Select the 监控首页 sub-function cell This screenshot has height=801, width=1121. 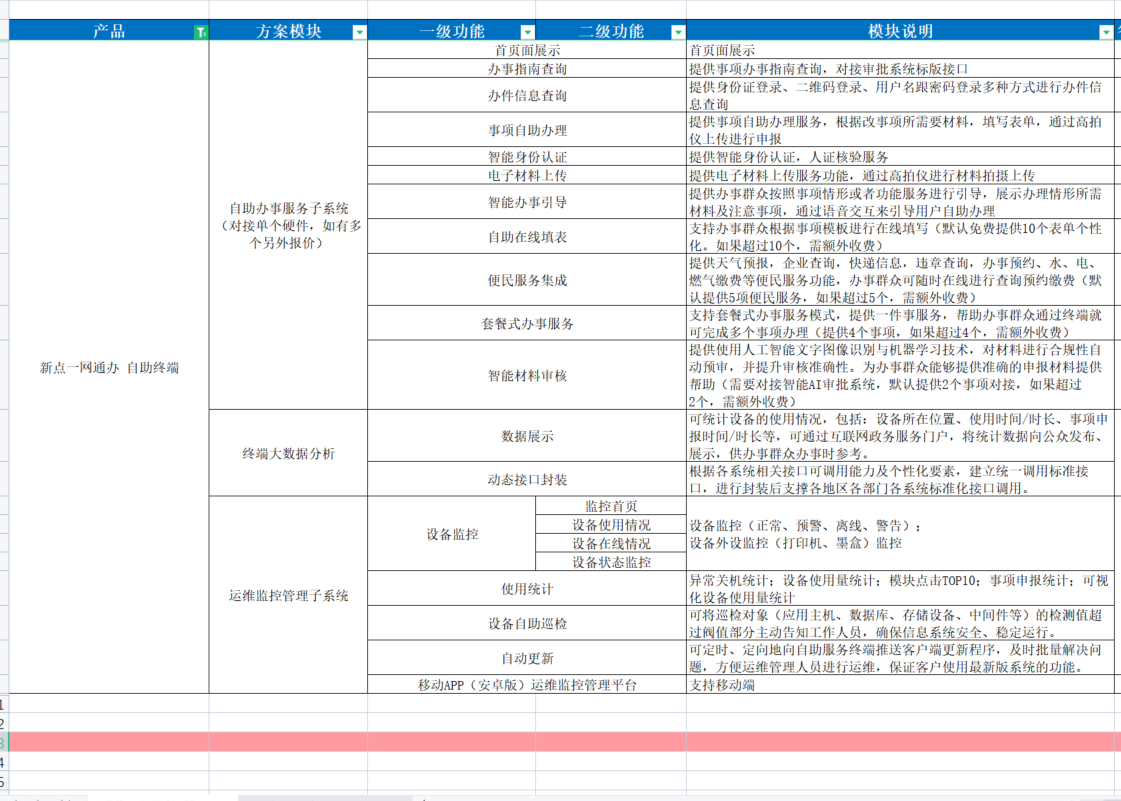[611, 508]
